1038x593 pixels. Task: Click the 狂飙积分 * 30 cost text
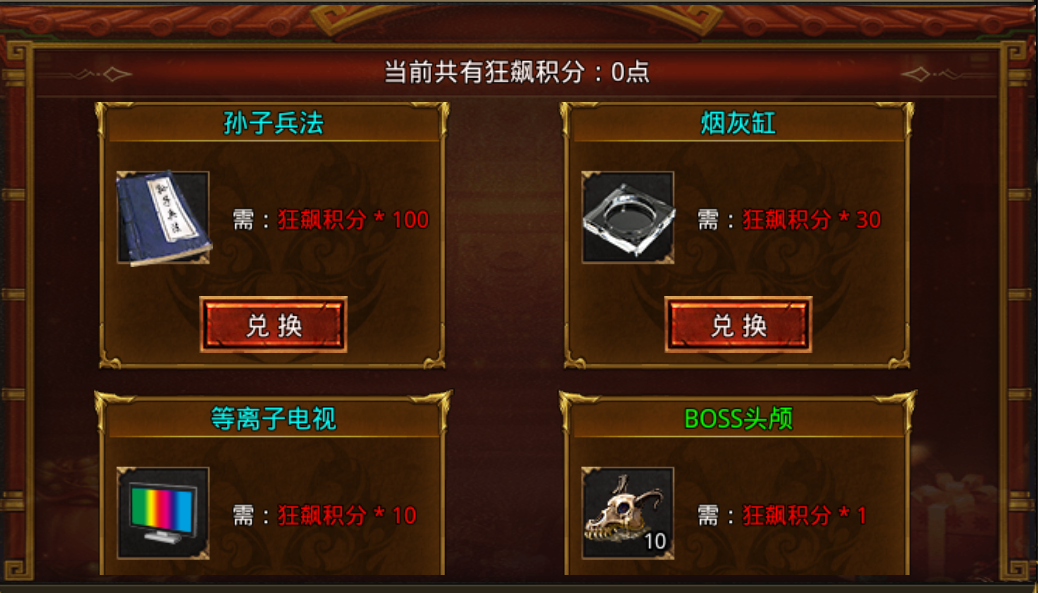(812, 220)
